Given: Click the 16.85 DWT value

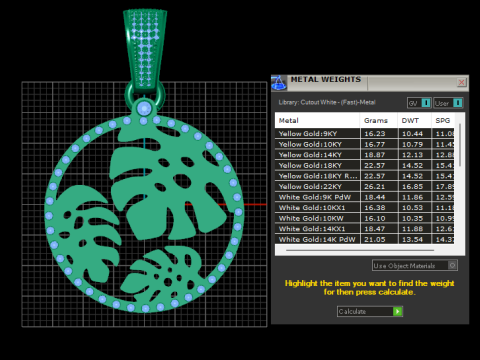Looking at the screenshot, I should click(412, 186).
